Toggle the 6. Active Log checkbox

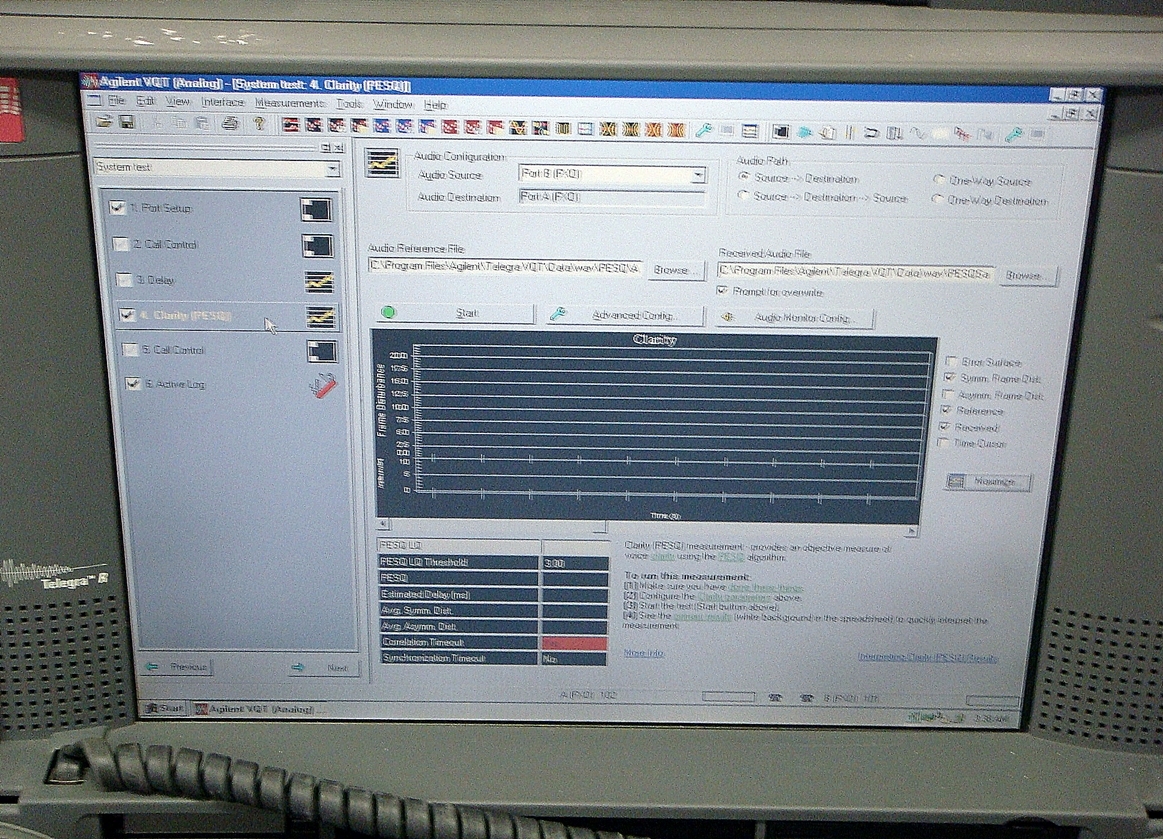coord(133,384)
